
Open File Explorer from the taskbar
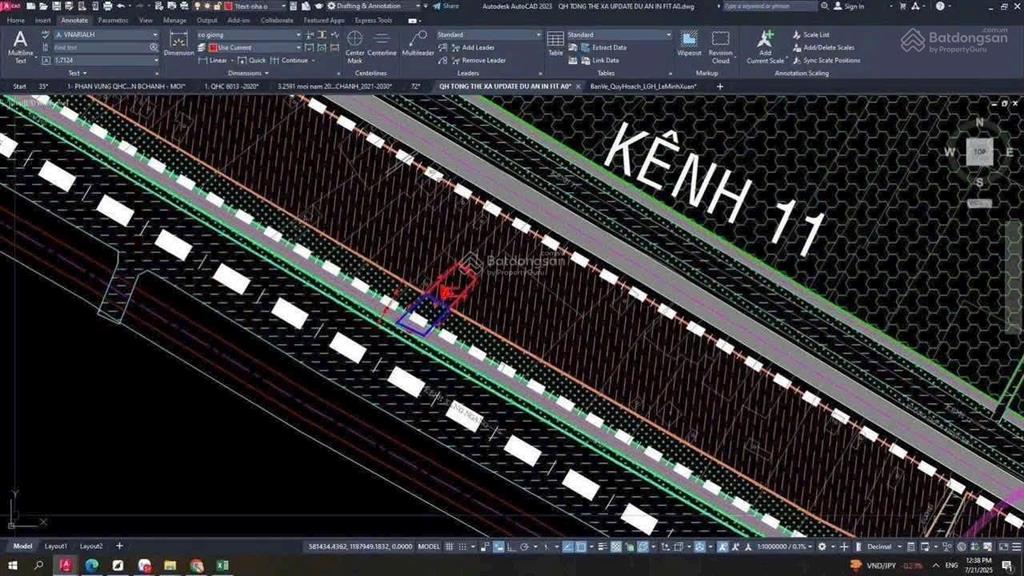click(170, 565)
